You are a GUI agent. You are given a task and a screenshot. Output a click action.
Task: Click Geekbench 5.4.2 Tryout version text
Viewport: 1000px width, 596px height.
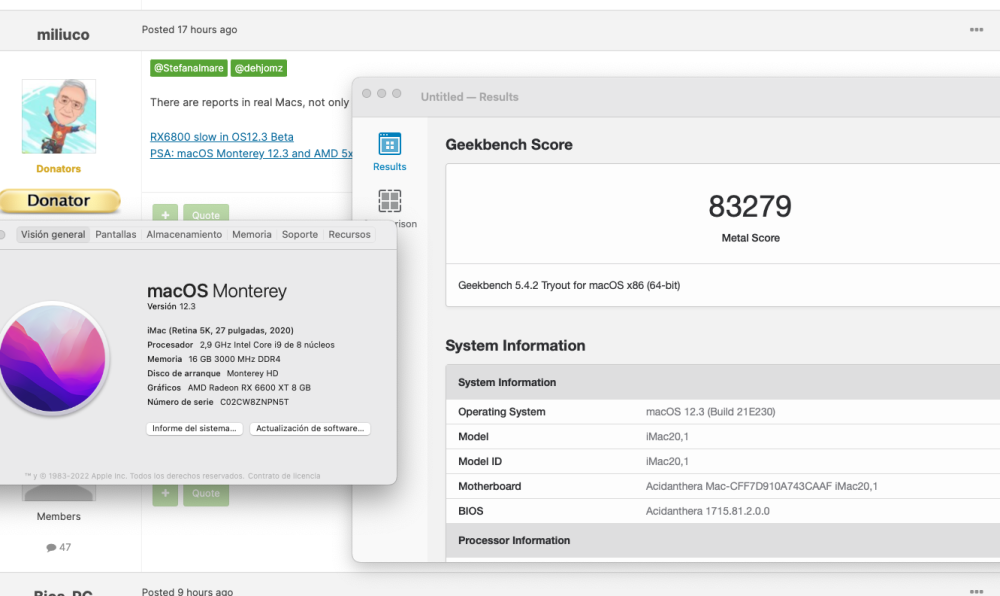click(569, 286)
